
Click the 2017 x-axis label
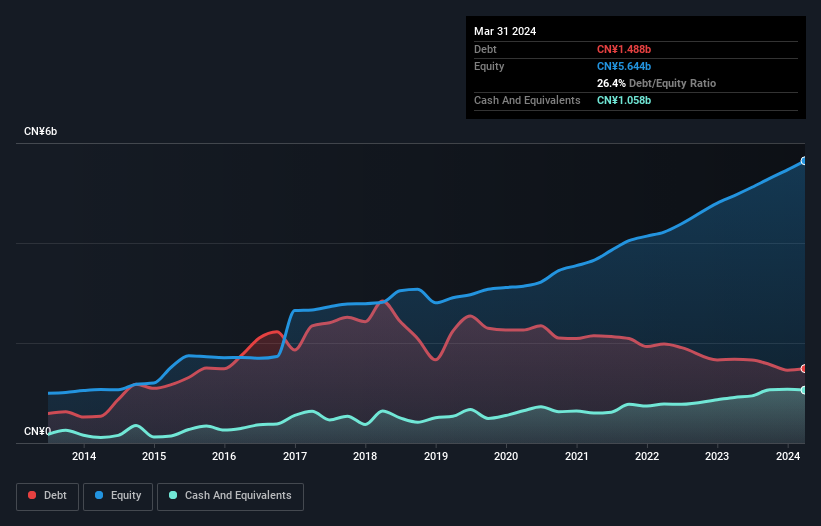pyautogui.click(x=295, y=456)
